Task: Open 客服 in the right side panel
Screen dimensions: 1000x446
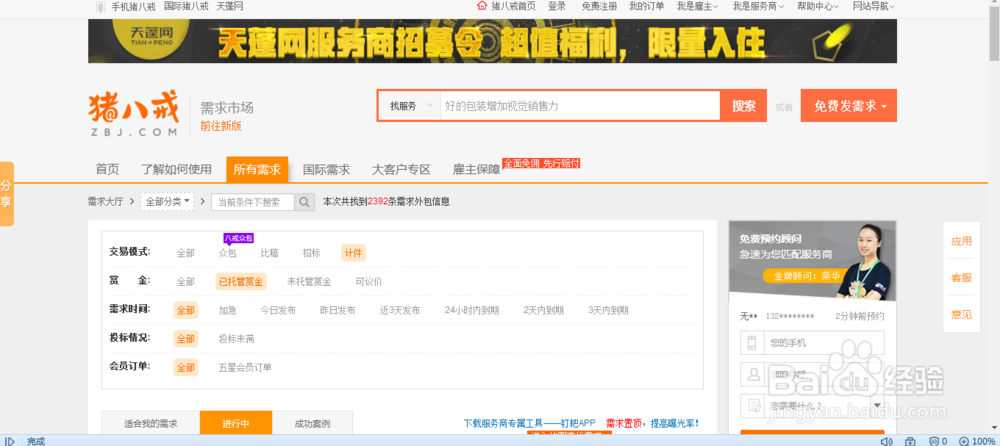Action: click(962, 278)
